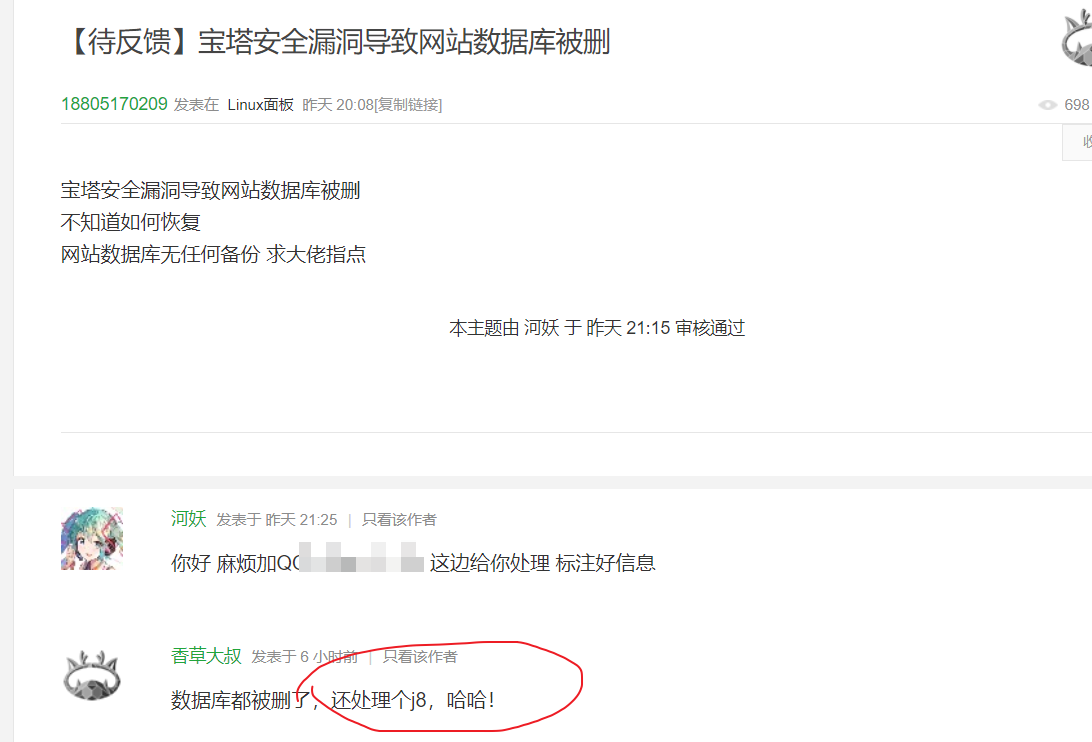Open the 河妖 username link in the reply
Image resolution: width=1092 pixels, height=742 pixels.
coord(189,518)
